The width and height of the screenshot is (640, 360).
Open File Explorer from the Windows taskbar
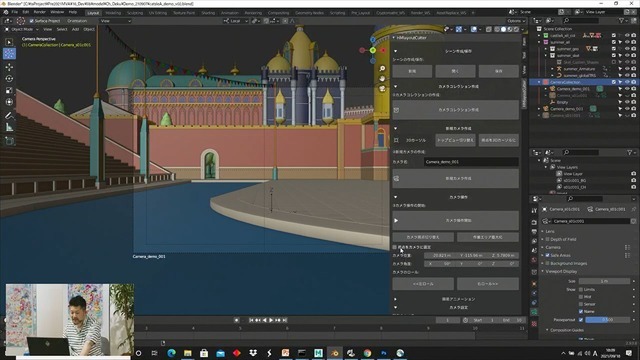coord(188,353)
